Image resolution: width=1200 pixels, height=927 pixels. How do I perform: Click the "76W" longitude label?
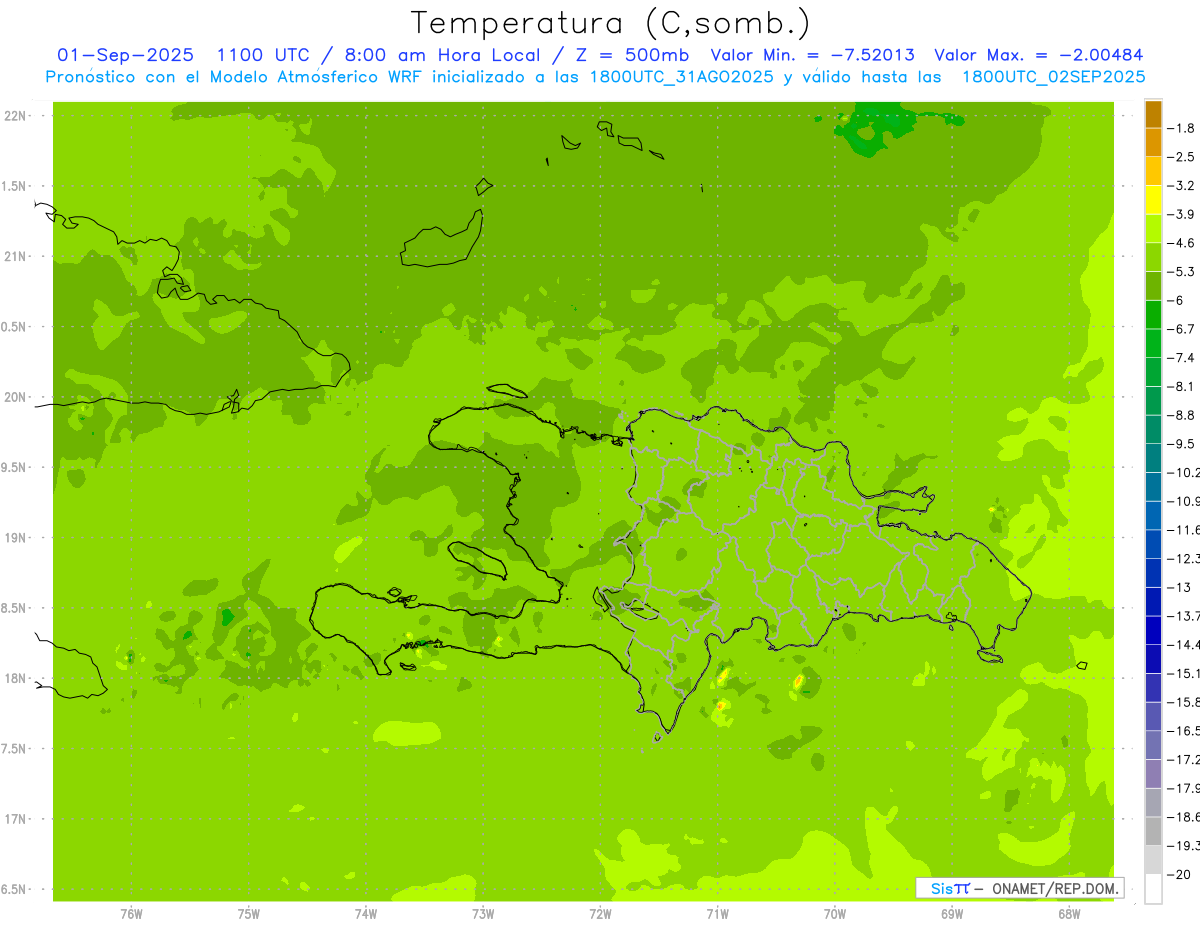pyautogui.click(x=131, y=913)
